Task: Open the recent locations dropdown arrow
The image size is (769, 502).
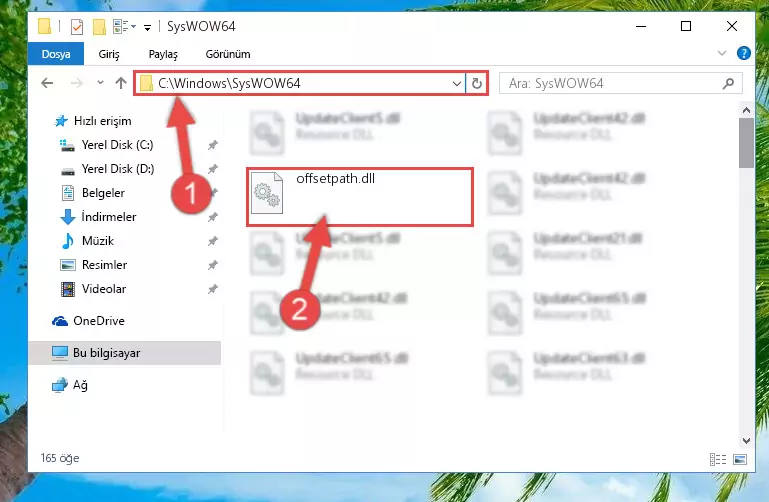Action: pyautogui.click(x=100, y=83)
